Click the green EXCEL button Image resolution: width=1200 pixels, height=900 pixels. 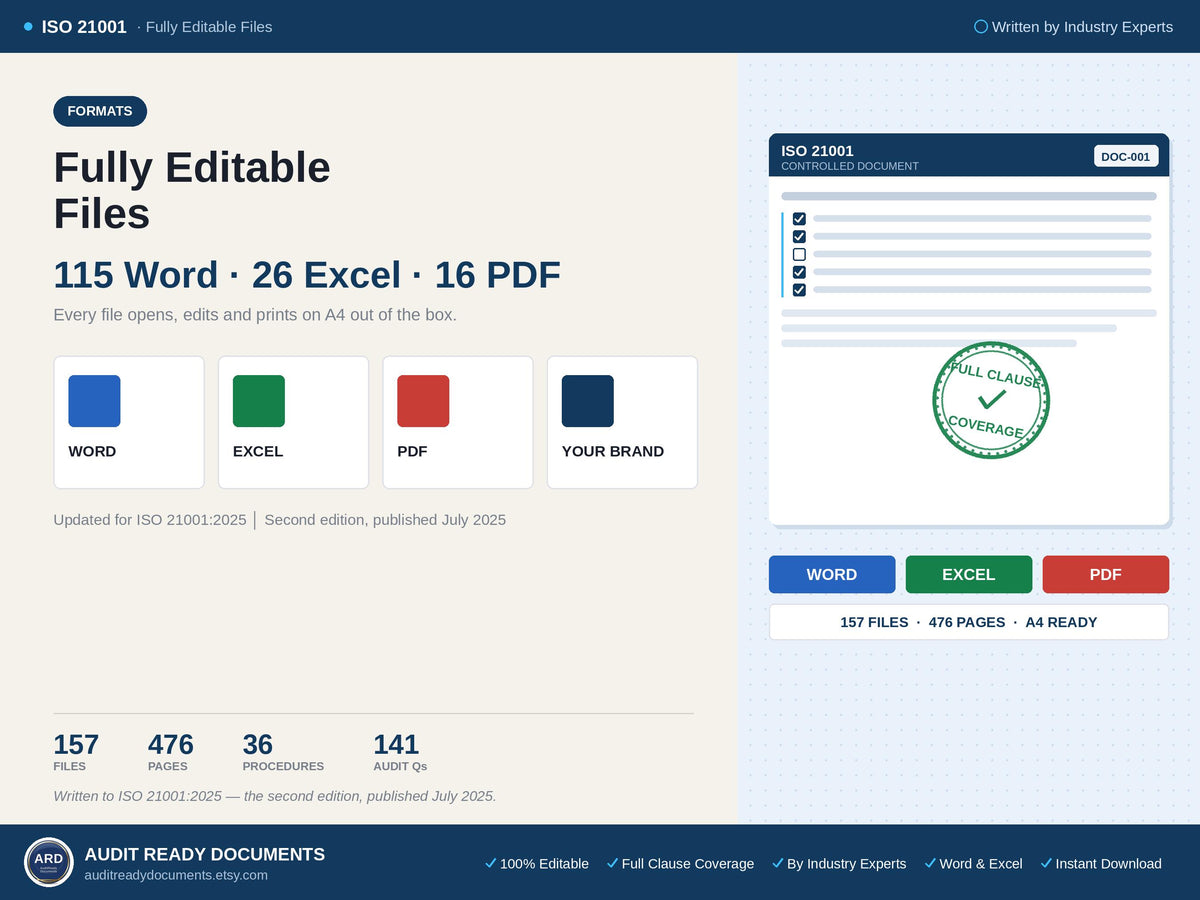pyautogui.click(x=969, y=574)
